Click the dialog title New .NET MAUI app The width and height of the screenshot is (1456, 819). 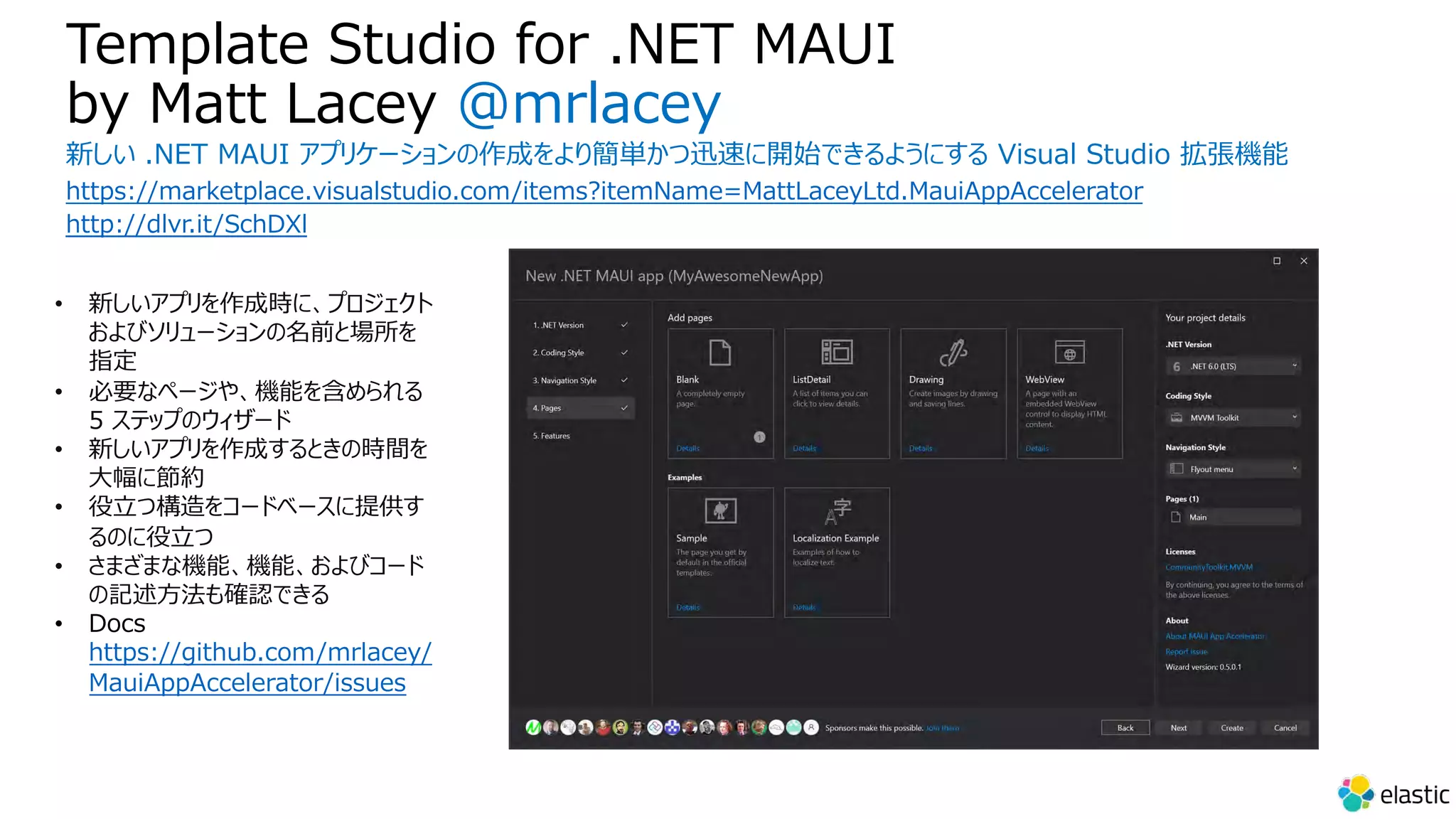674,276
